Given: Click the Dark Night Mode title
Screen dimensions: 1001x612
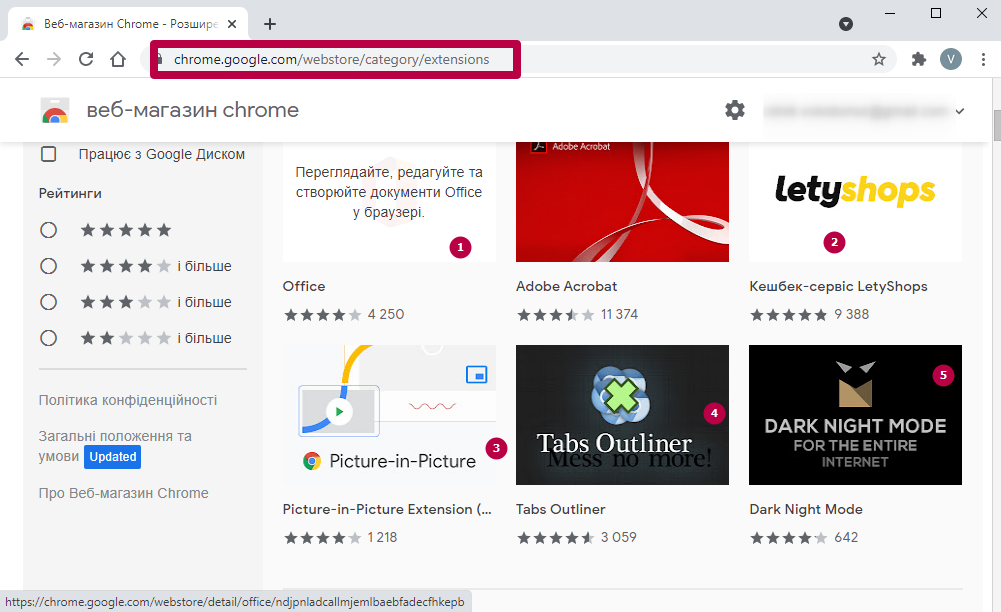Looking at the screenshot, I should [806, 509].
